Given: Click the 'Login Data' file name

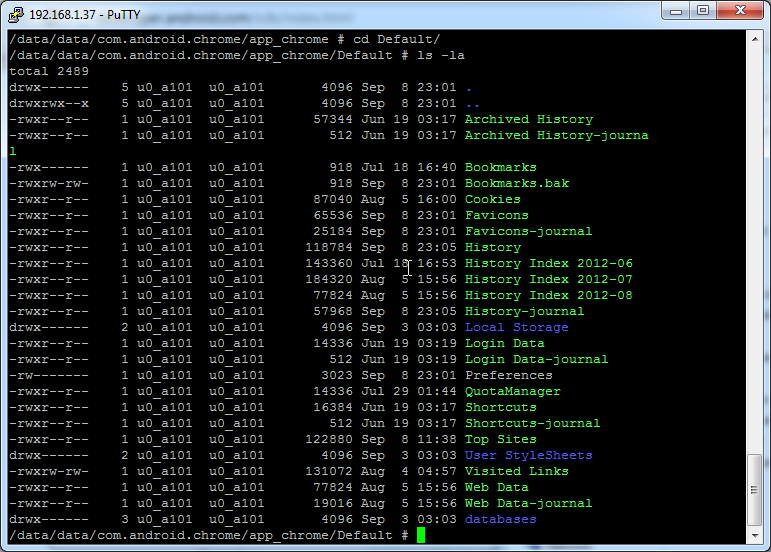Looking at the screenshot, I should click(x=504, y=344).
